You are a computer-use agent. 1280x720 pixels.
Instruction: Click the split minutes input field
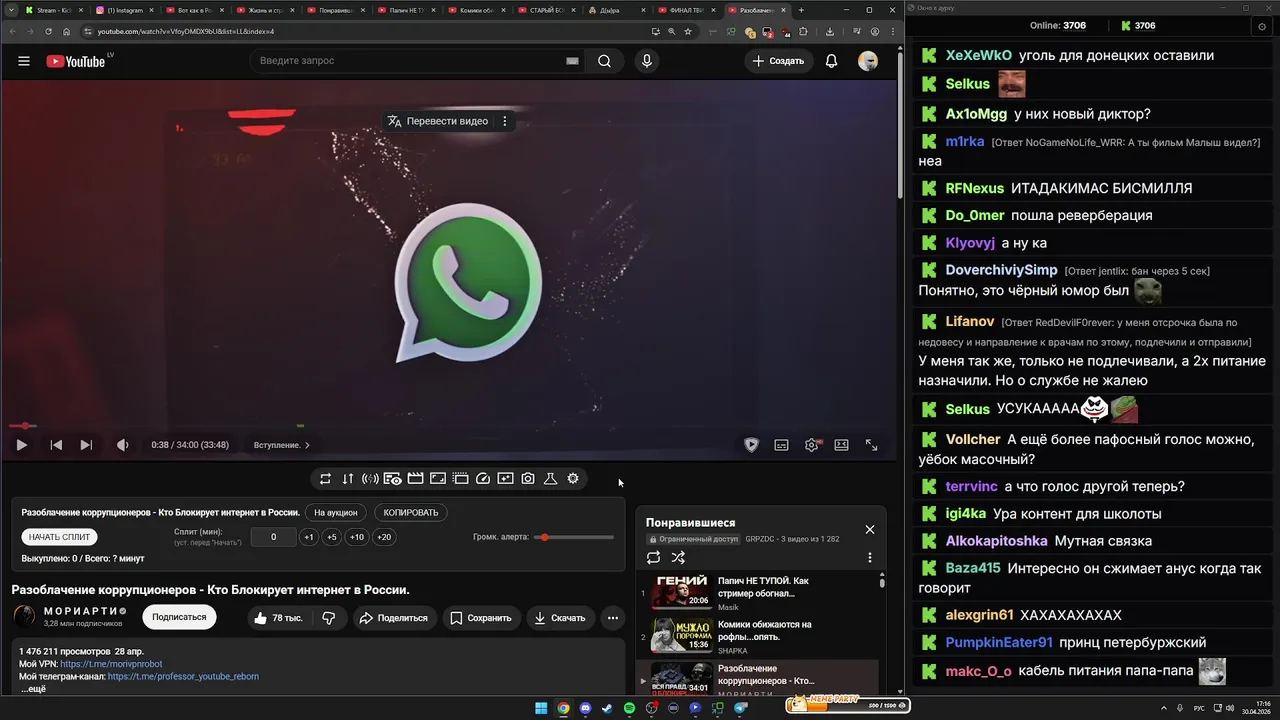273,537
